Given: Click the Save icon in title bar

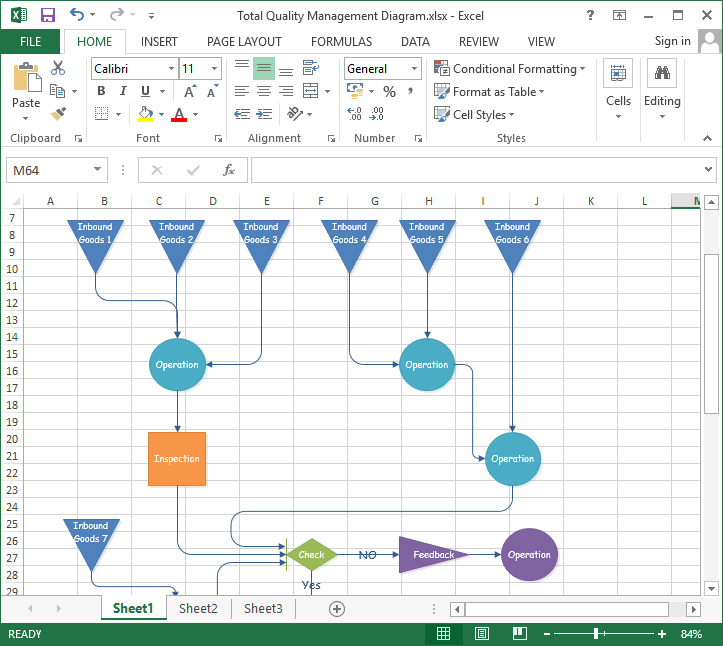Looking at the screenshot, I should click(x=47, y=15).
